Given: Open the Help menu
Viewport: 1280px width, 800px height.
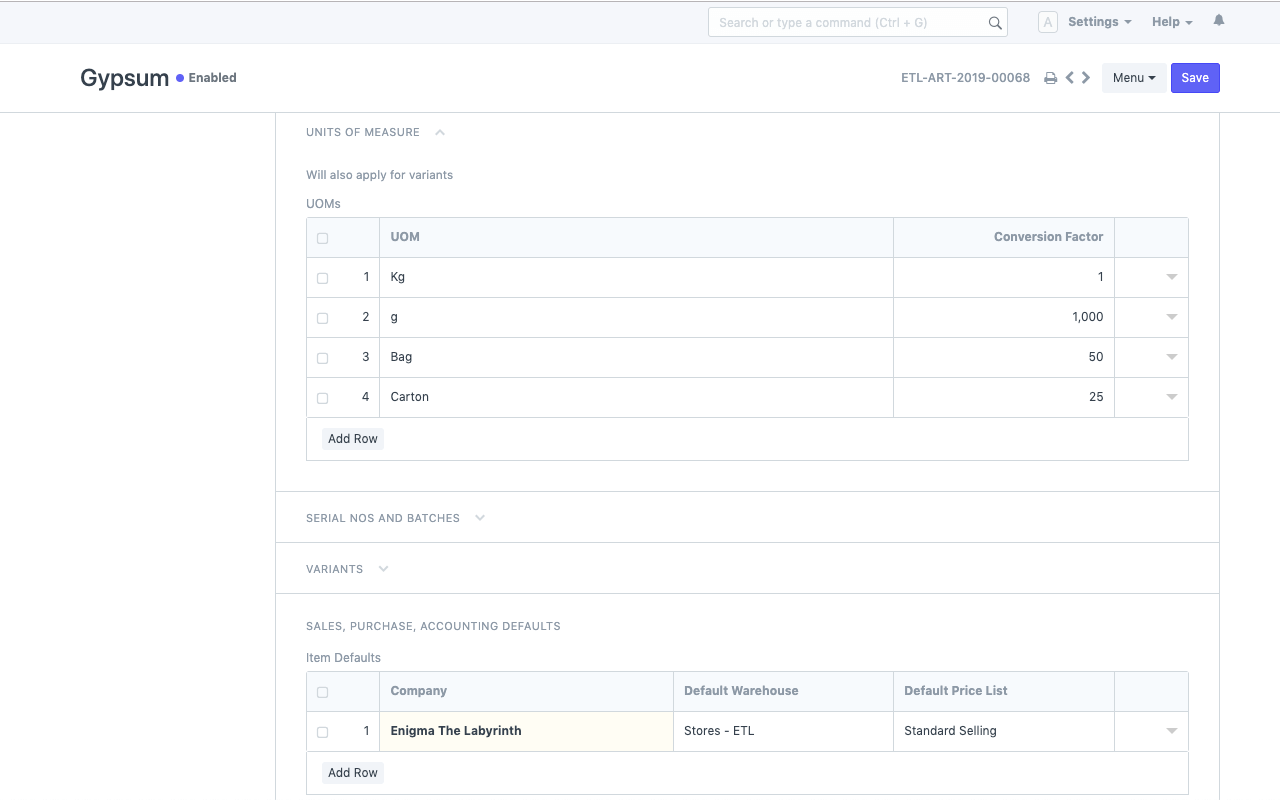Looking at the screenshot, I should click(x=1171, y=22).
